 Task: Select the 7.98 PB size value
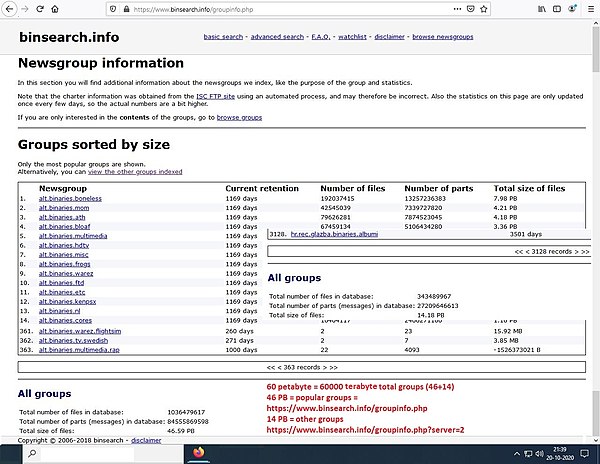[x=505, y=199]
